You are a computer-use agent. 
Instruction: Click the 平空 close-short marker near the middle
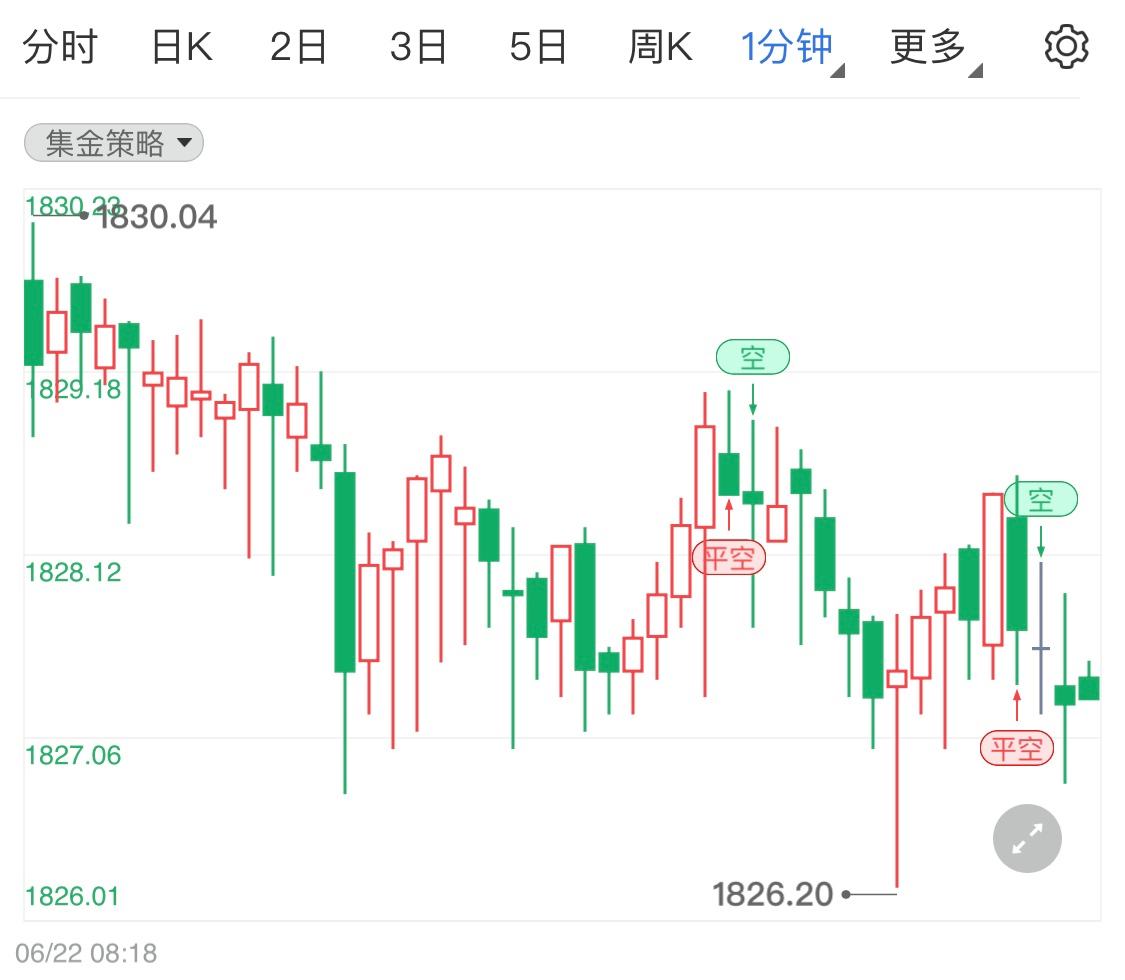[x=730, y=558]
